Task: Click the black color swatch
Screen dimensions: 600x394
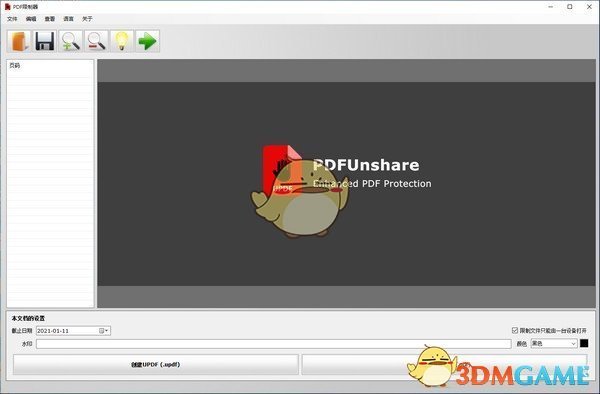Action: pos(584,343)
